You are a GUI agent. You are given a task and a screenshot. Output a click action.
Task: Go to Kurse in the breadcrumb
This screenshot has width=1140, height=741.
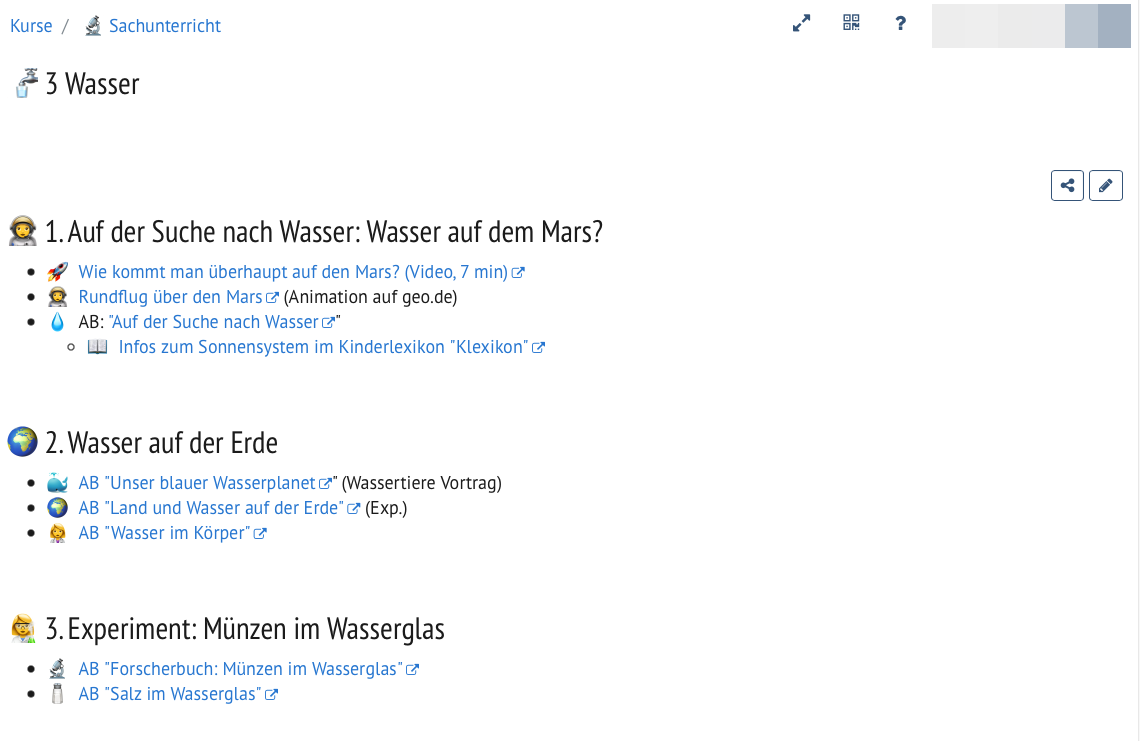click(31, 26)
